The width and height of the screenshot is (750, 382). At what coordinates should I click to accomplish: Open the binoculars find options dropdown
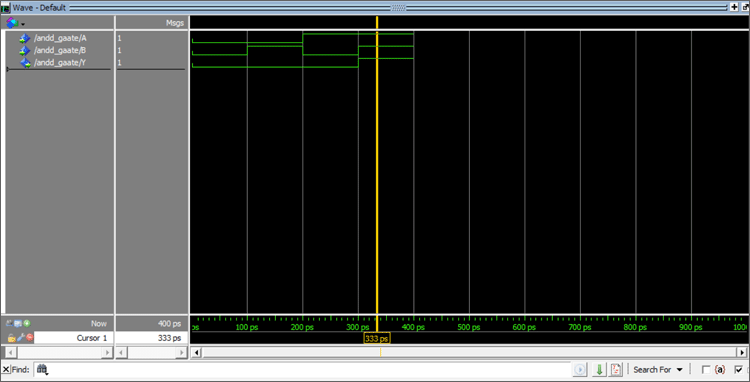point(43,370)
